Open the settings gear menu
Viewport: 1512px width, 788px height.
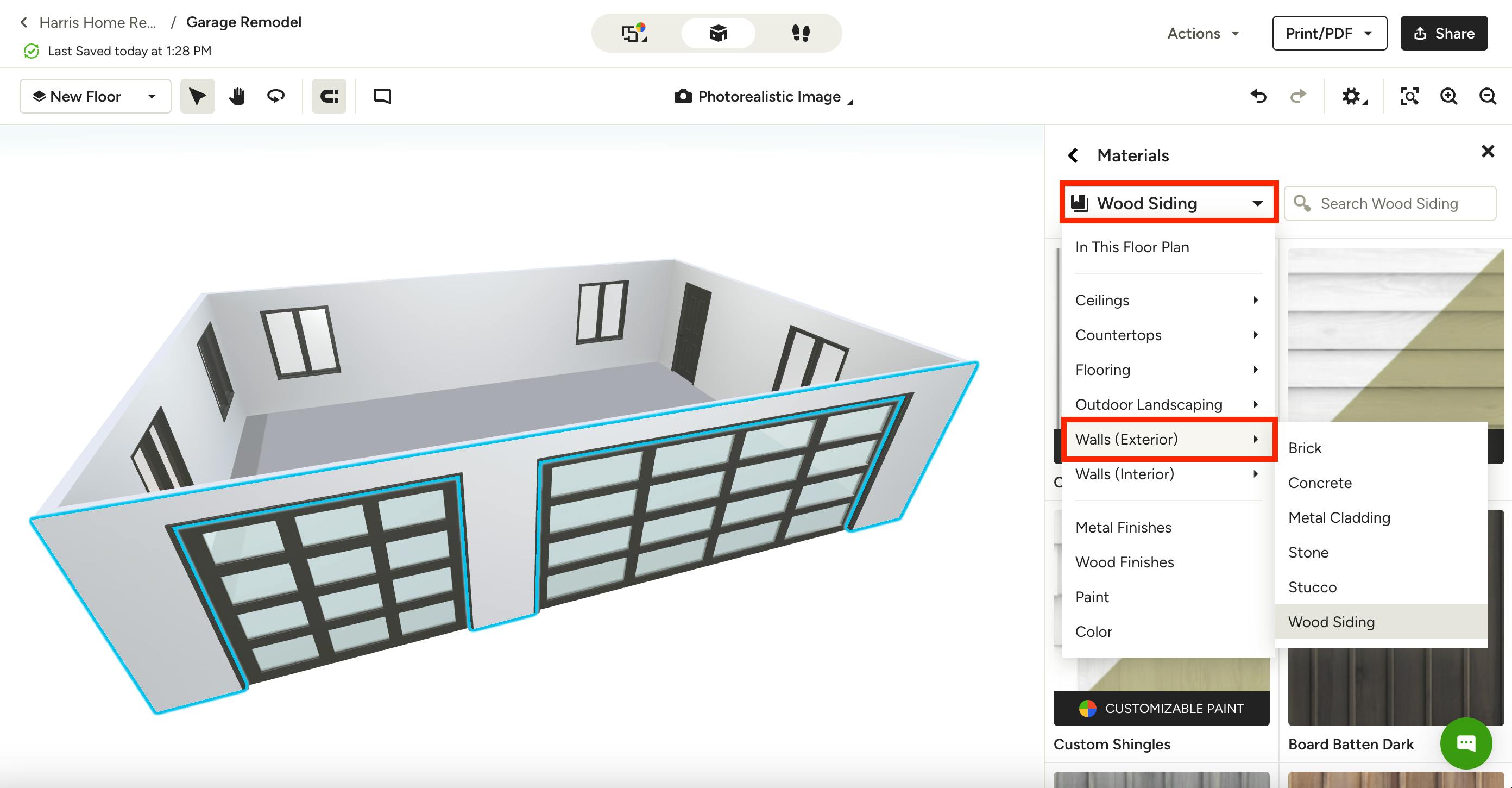(1353, 96)
